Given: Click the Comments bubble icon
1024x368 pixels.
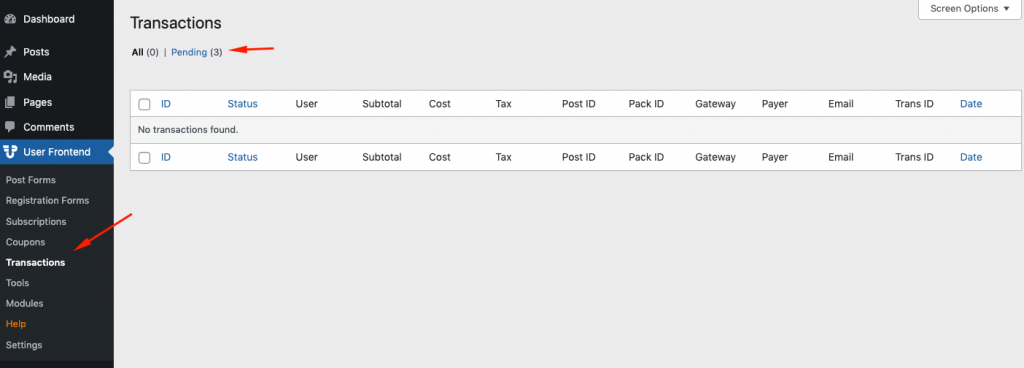Looking at the screenshot, I should [10, 127].
